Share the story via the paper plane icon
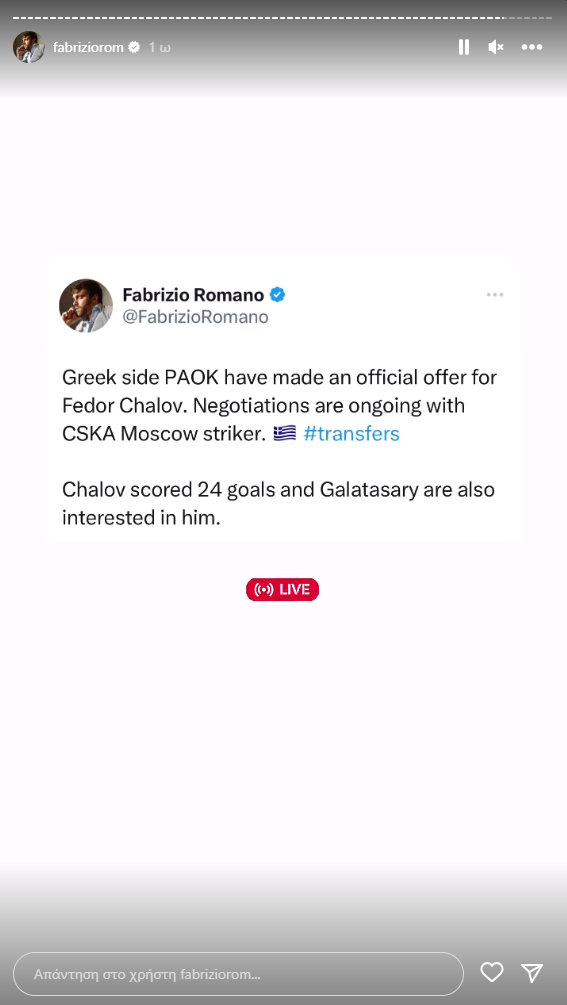The width and height of the screenshot is (567, 1005). click(x=532, y=972)
